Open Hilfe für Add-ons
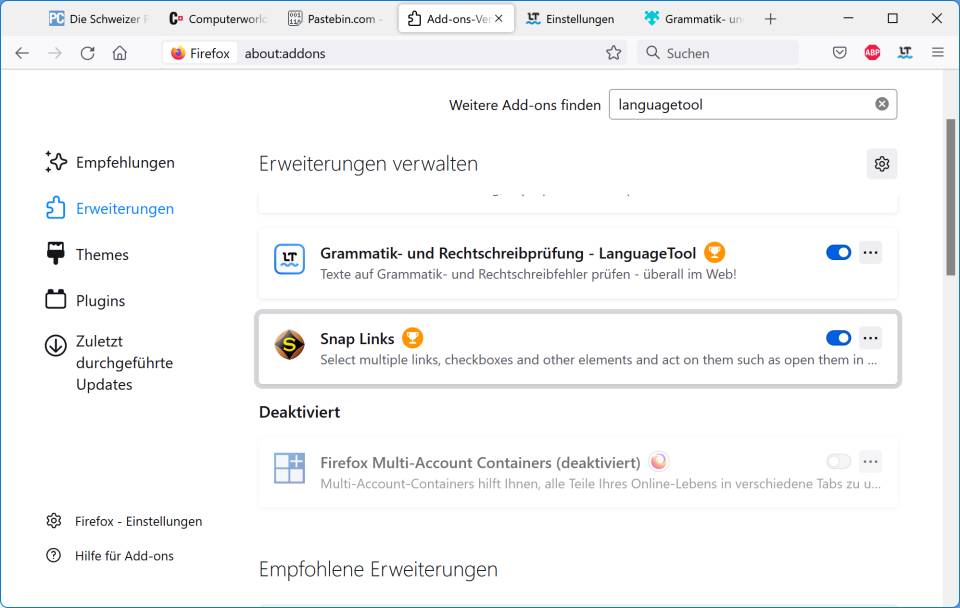 pyautogui.click(x=124, y=555)
